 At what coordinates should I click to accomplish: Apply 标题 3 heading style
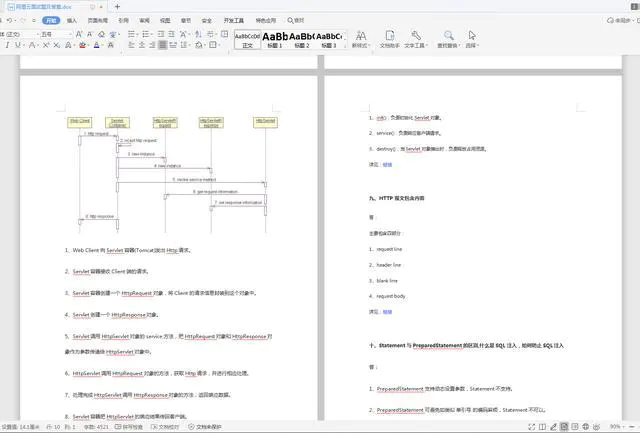329,40
